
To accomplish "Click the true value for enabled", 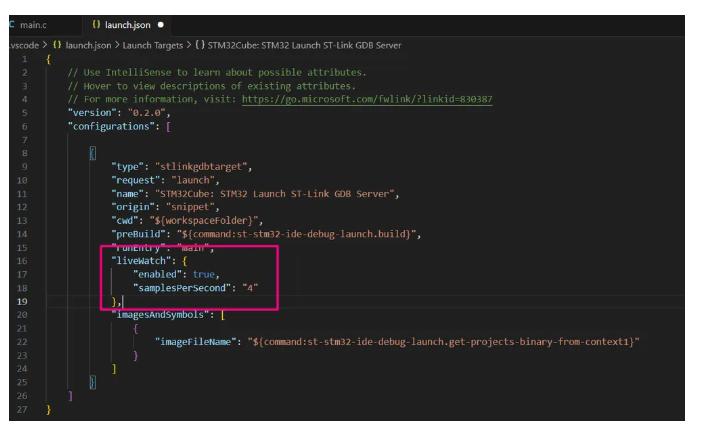I will click(204, 274).
